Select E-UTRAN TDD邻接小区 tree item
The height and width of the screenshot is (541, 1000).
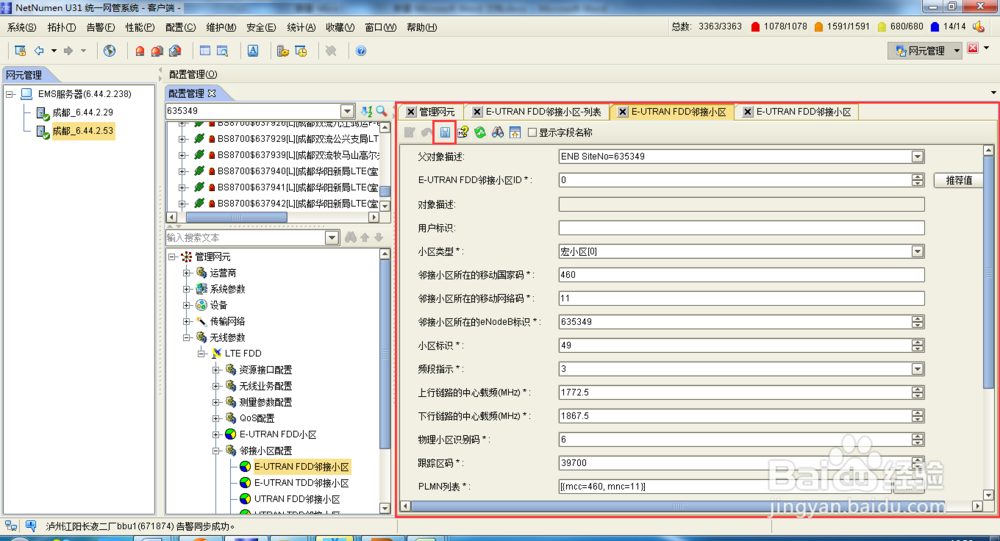301,483
